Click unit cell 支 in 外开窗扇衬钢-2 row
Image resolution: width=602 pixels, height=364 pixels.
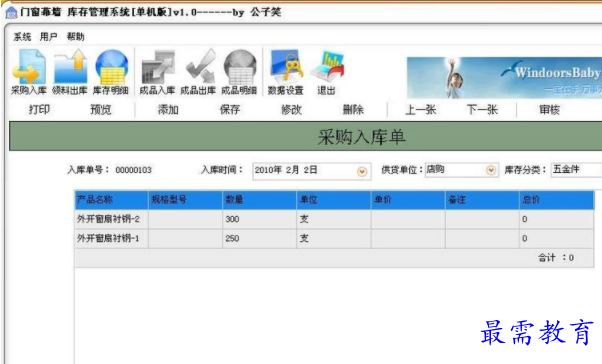334,219
